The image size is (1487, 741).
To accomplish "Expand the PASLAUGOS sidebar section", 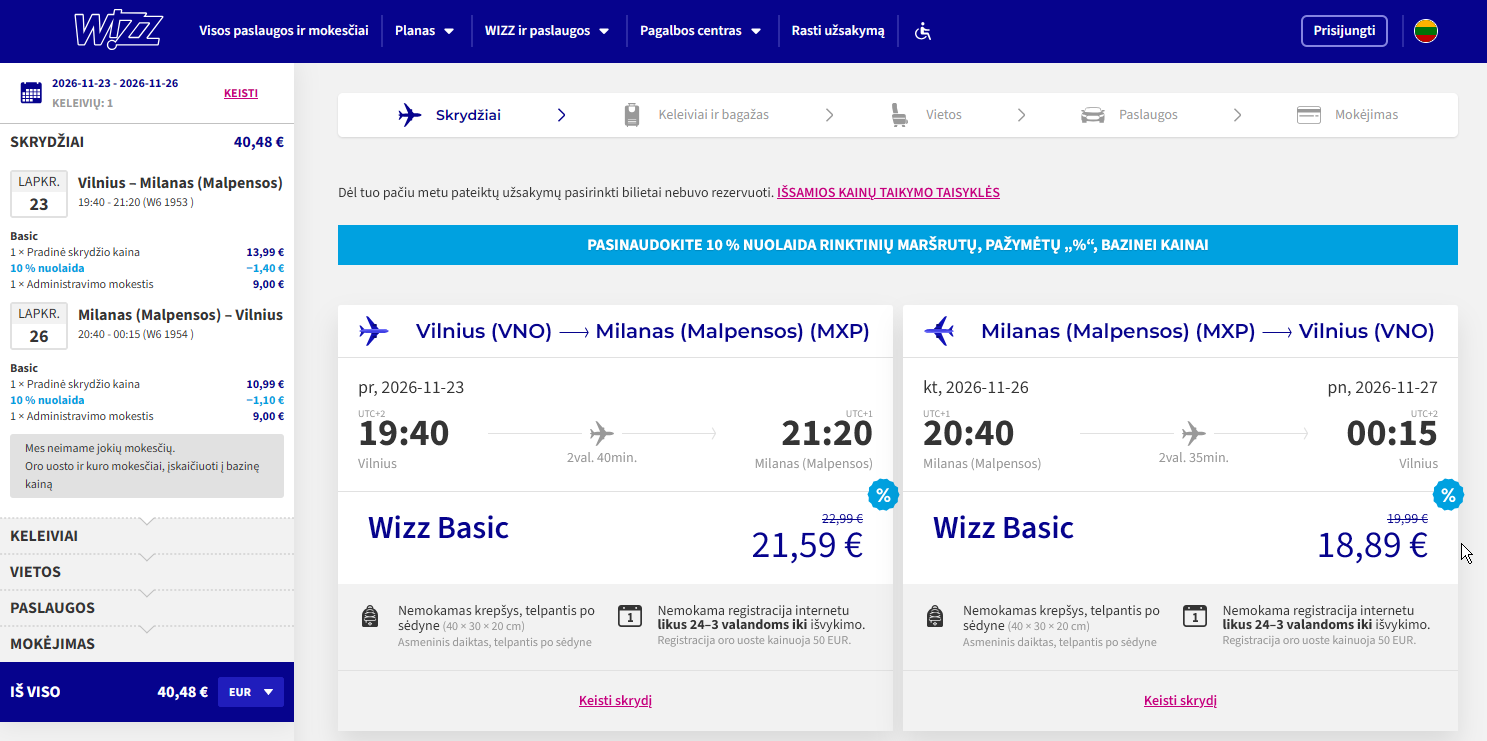I will click(x=147, y=608).
